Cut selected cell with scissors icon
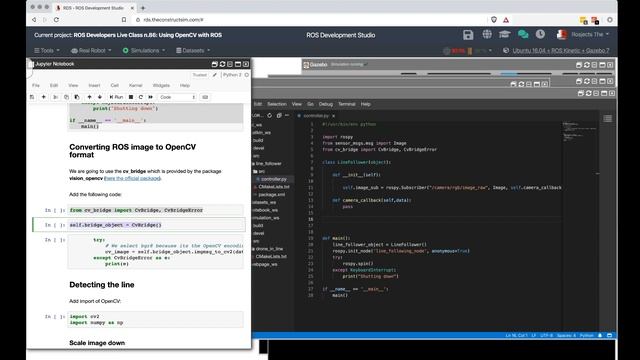 pos(56,97)
